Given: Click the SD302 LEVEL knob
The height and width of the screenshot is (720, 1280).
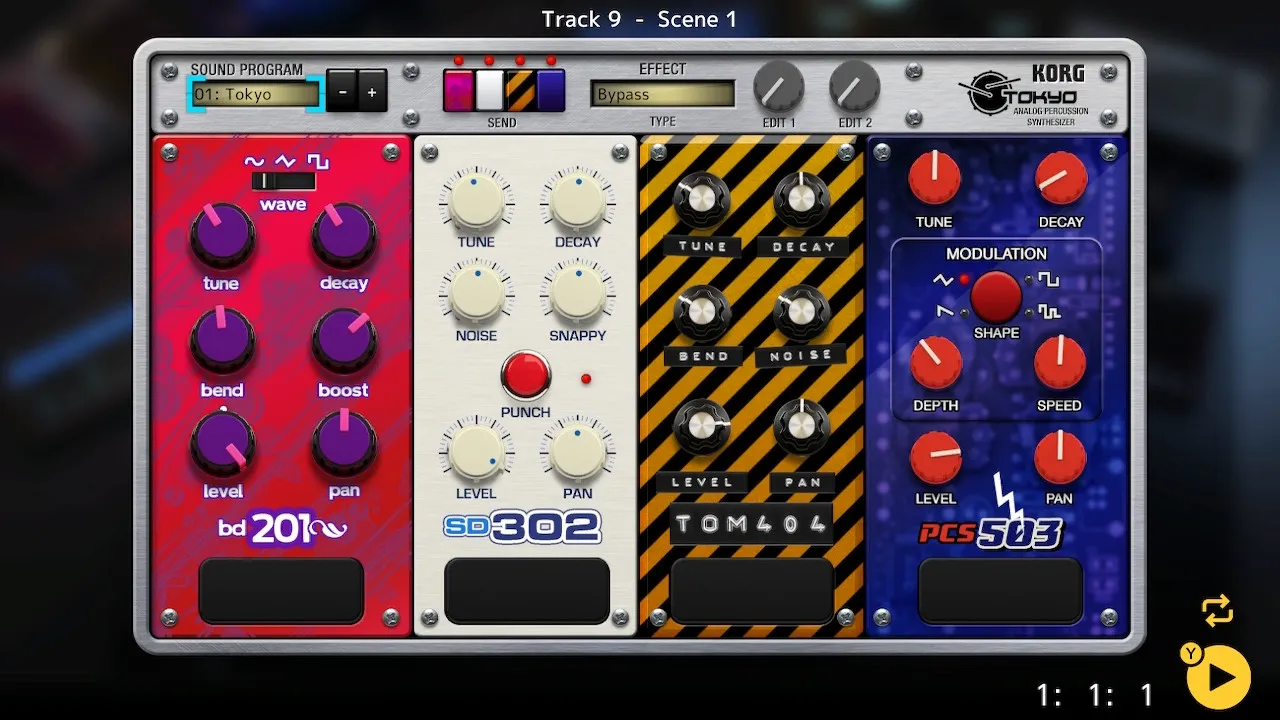Looking at the screenshot, I should (476, 451).
